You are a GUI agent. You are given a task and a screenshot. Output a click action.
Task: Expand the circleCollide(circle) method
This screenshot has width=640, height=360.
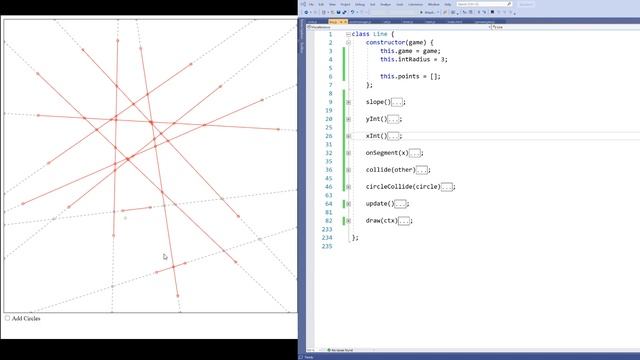348,187
